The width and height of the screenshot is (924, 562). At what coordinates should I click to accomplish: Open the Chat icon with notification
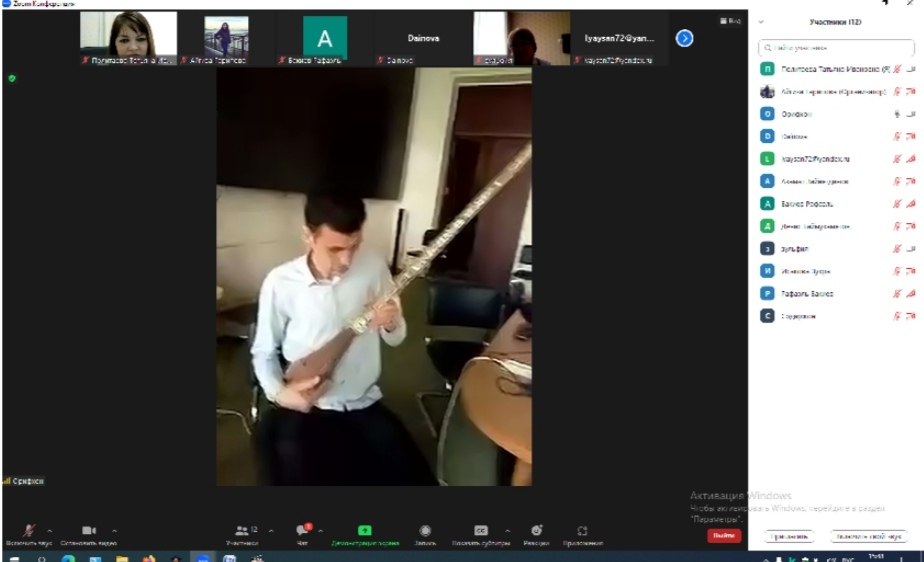302,531
